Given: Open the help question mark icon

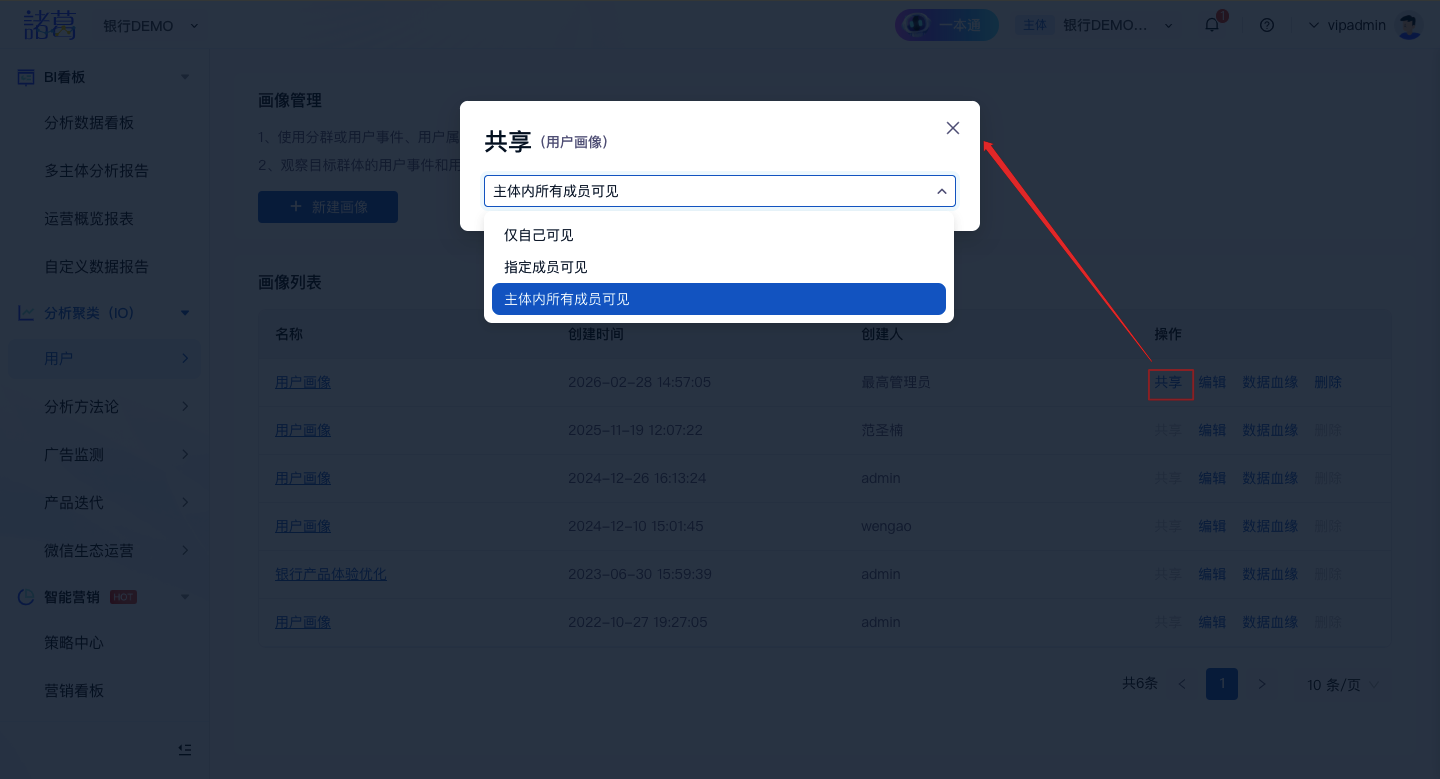Looking at the screenshot, I should pyautogui.click(x=1267, y=25).
